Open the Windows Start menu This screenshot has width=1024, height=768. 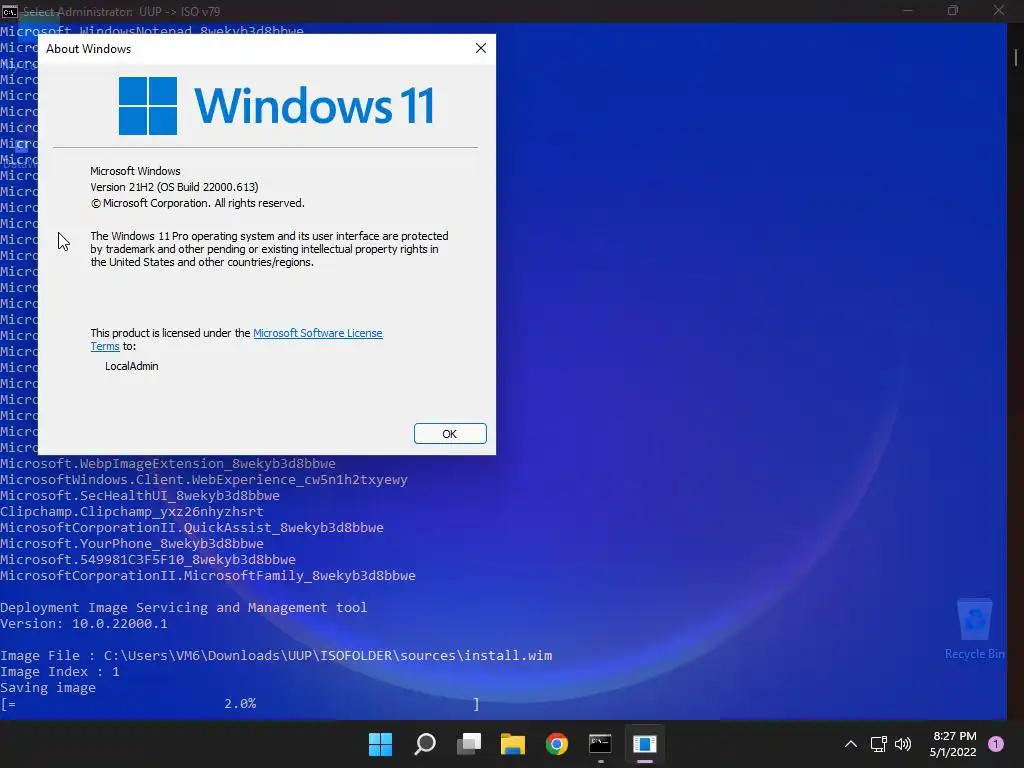click(x=380, y=744)
